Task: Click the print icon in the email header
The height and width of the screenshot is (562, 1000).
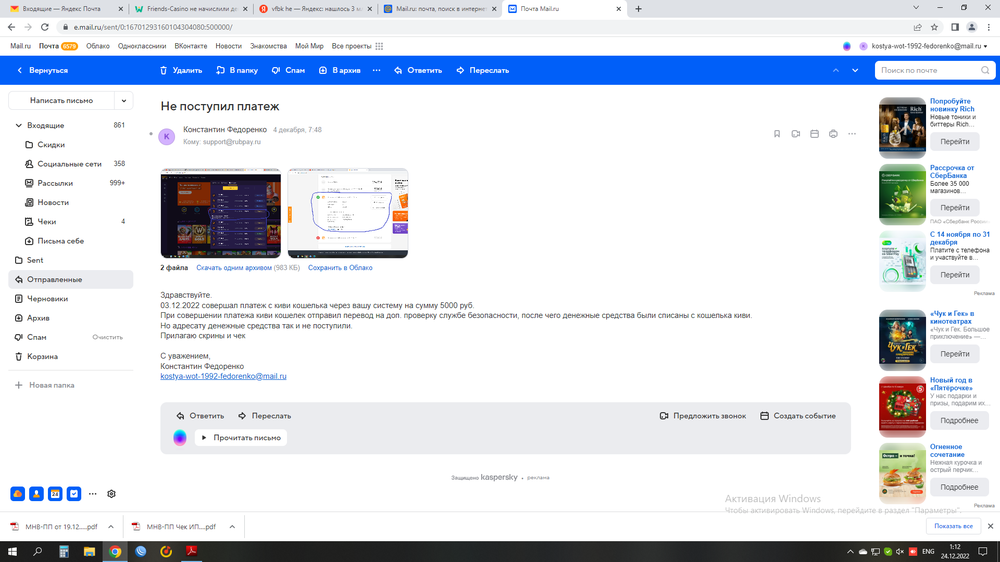Action: pos(833,134)
